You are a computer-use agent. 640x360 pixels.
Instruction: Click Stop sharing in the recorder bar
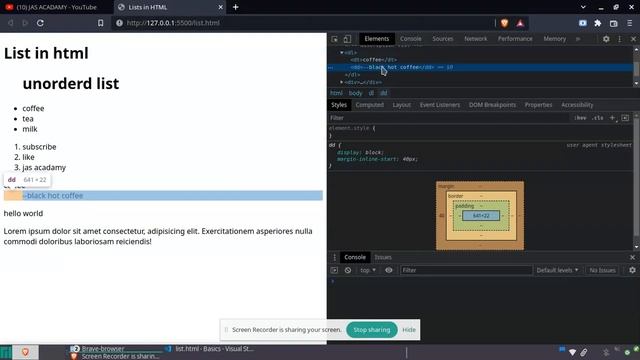click(x=371, y=330)
